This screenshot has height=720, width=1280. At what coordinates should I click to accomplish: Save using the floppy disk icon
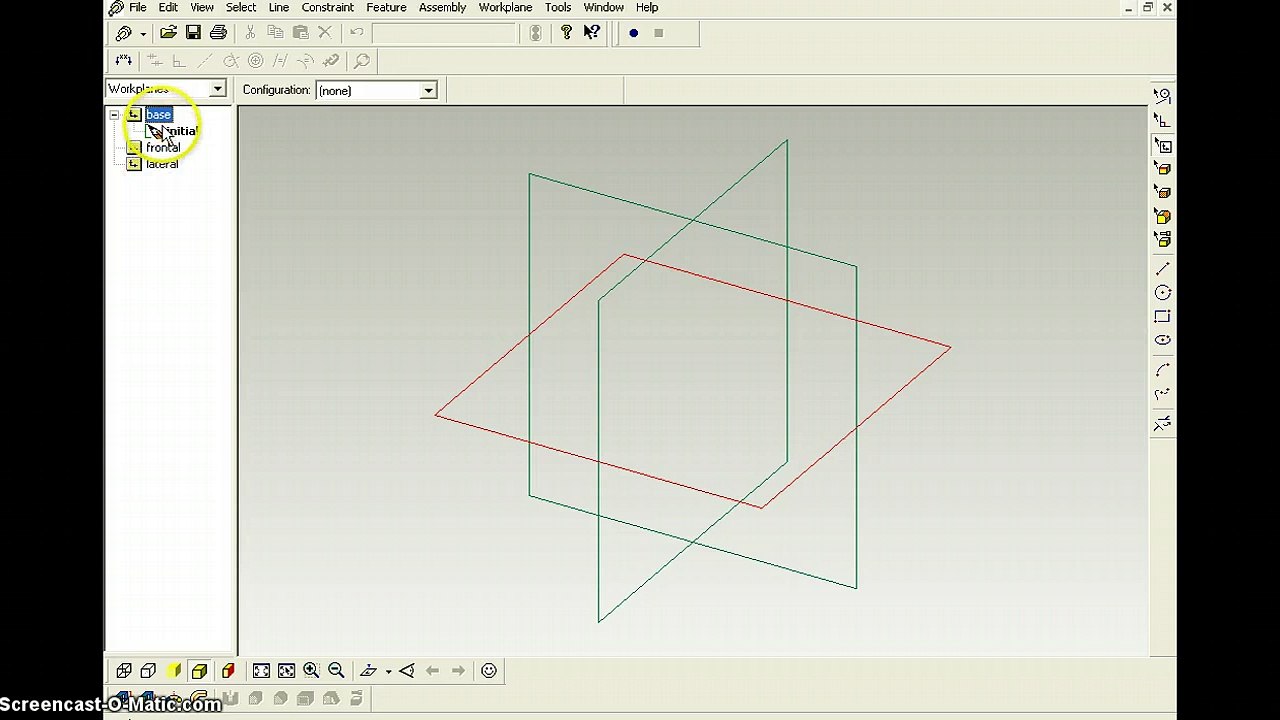193,33
